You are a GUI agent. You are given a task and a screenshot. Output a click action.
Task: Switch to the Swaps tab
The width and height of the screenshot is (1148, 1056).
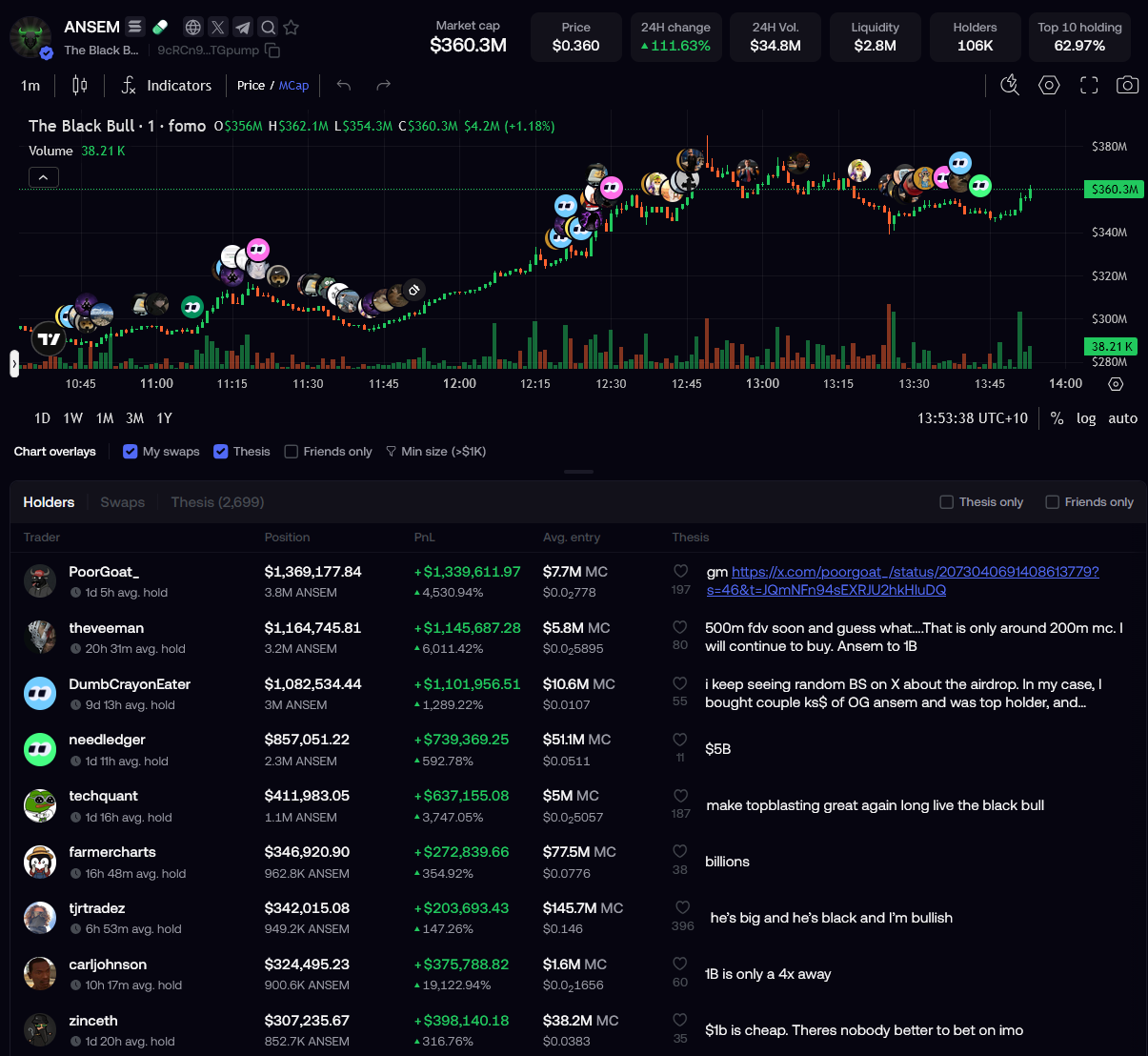click(123, 502)
